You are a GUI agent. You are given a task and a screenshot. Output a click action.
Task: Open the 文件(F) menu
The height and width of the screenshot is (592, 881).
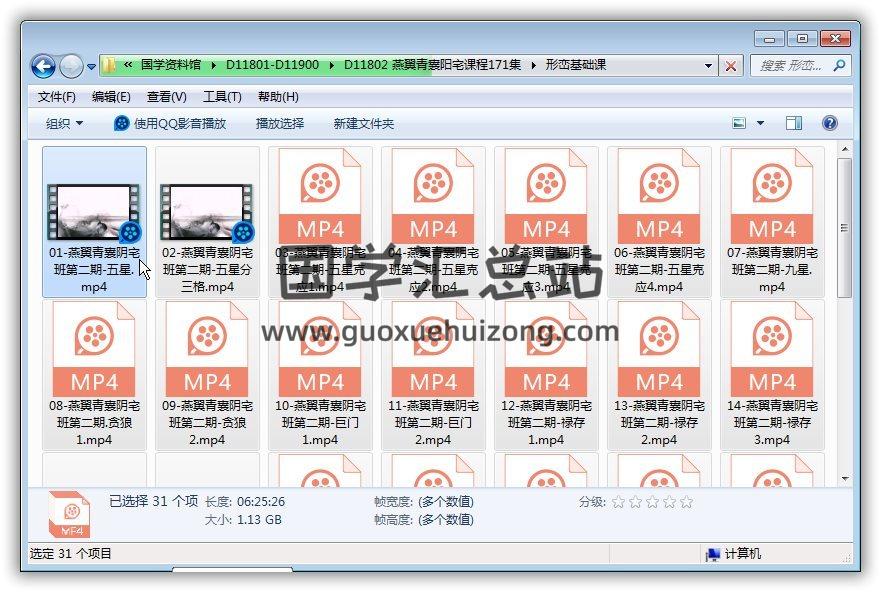coord(56,97)
